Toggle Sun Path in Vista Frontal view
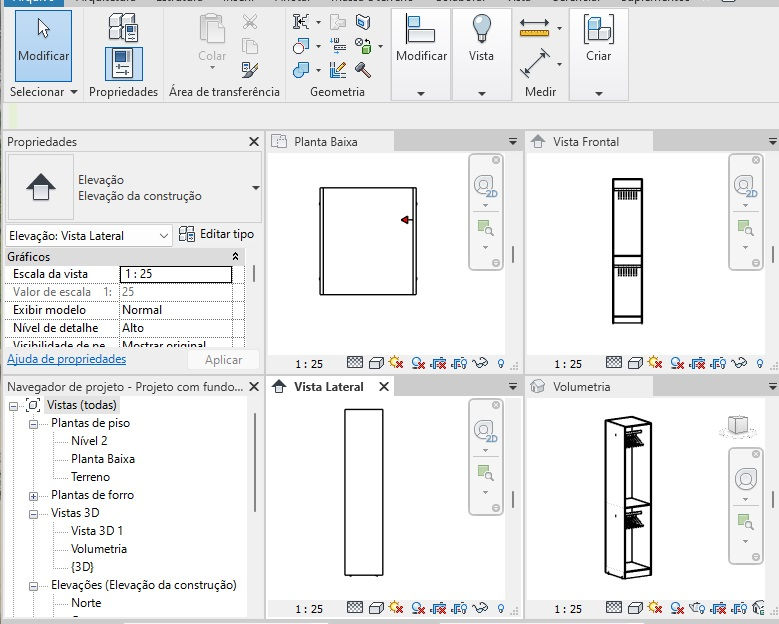779x624 pixels. [655, 362]
